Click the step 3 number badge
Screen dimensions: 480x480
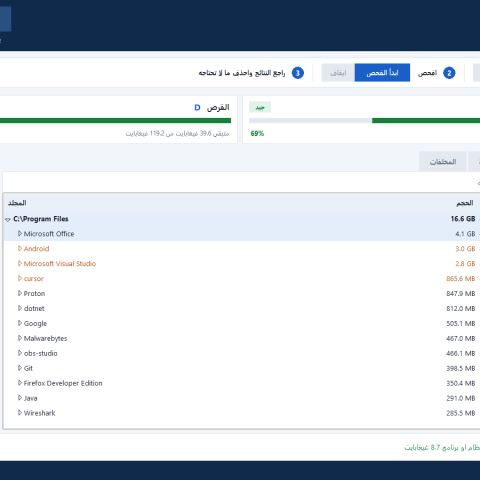298,73
